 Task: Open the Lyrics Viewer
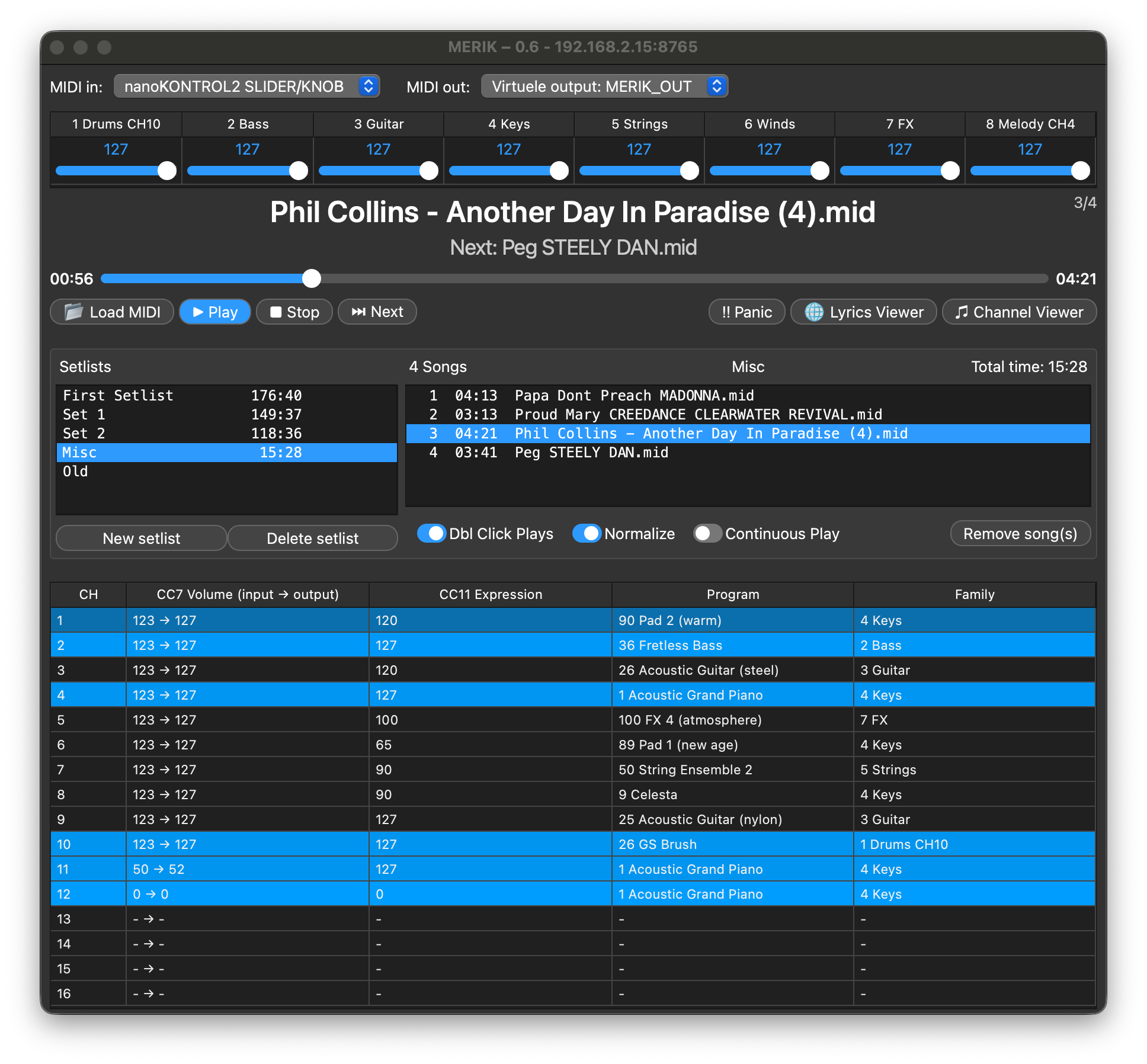[x=864, y=312]
